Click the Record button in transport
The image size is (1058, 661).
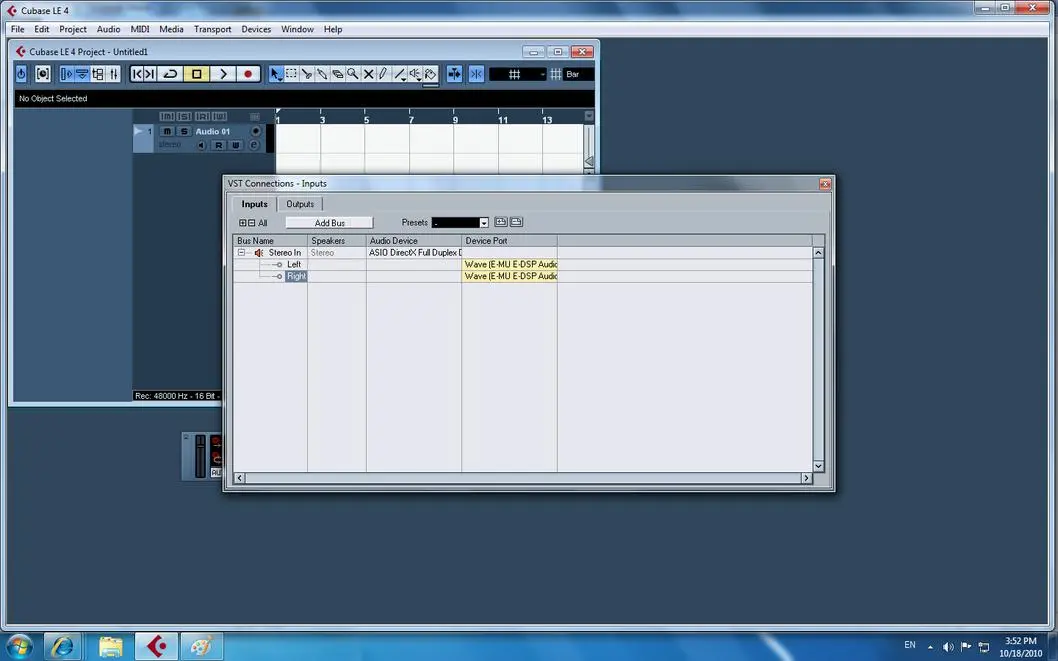(x=248, y=74)
